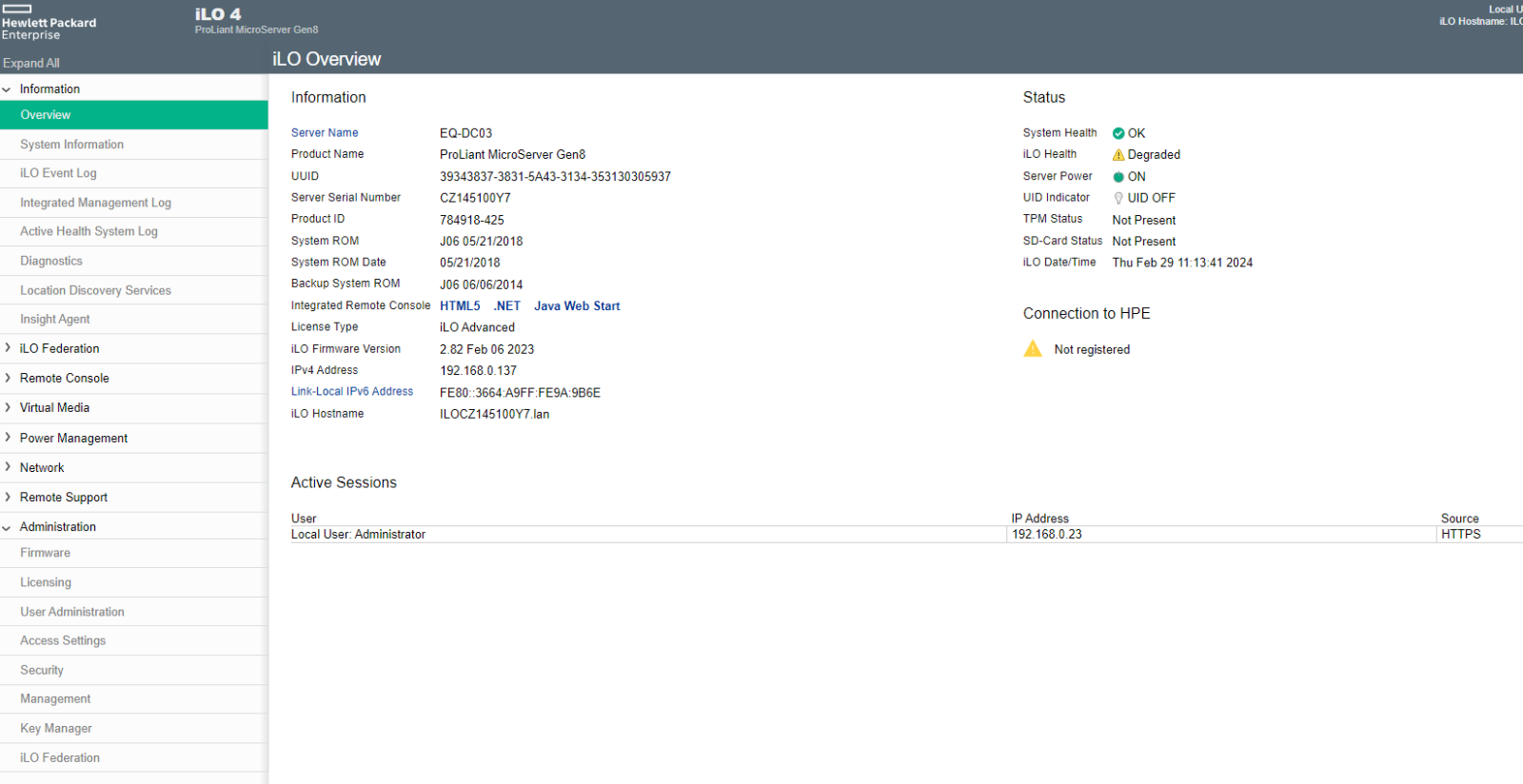Click the User column header
Viewport: 1523px width, 784px height.
[304, 519]
